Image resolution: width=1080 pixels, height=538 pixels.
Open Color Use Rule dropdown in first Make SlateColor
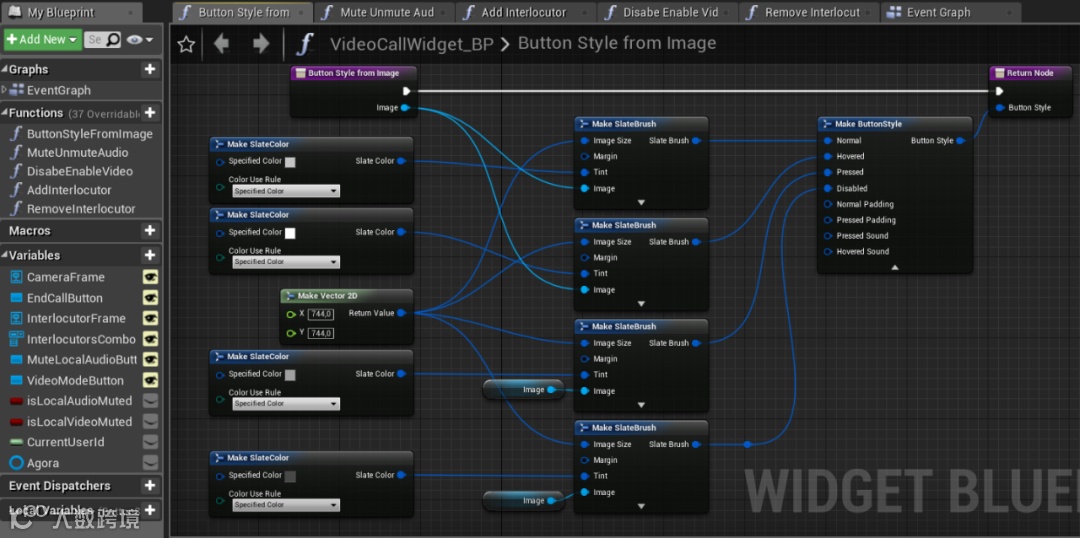coord(286,191)
